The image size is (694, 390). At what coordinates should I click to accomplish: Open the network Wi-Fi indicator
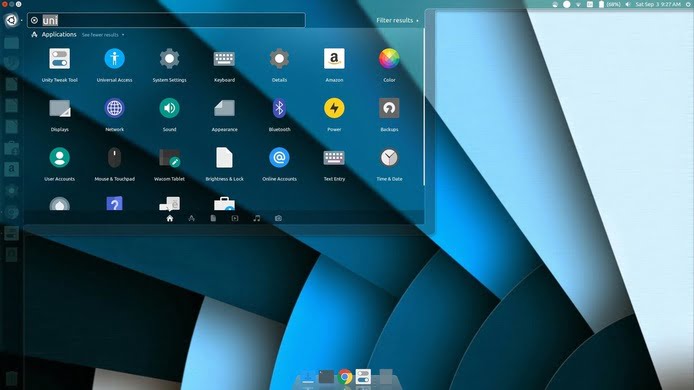click(x=578, y=4)
